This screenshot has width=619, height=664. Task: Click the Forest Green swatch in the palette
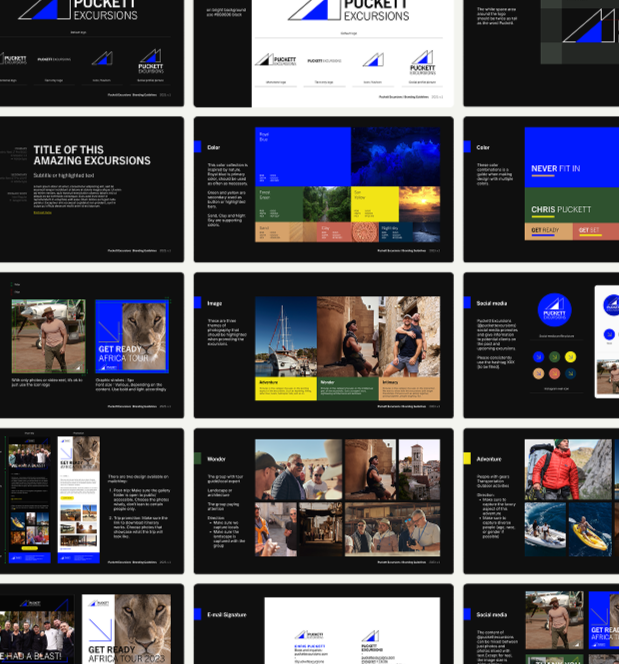(x=279, y=204)
